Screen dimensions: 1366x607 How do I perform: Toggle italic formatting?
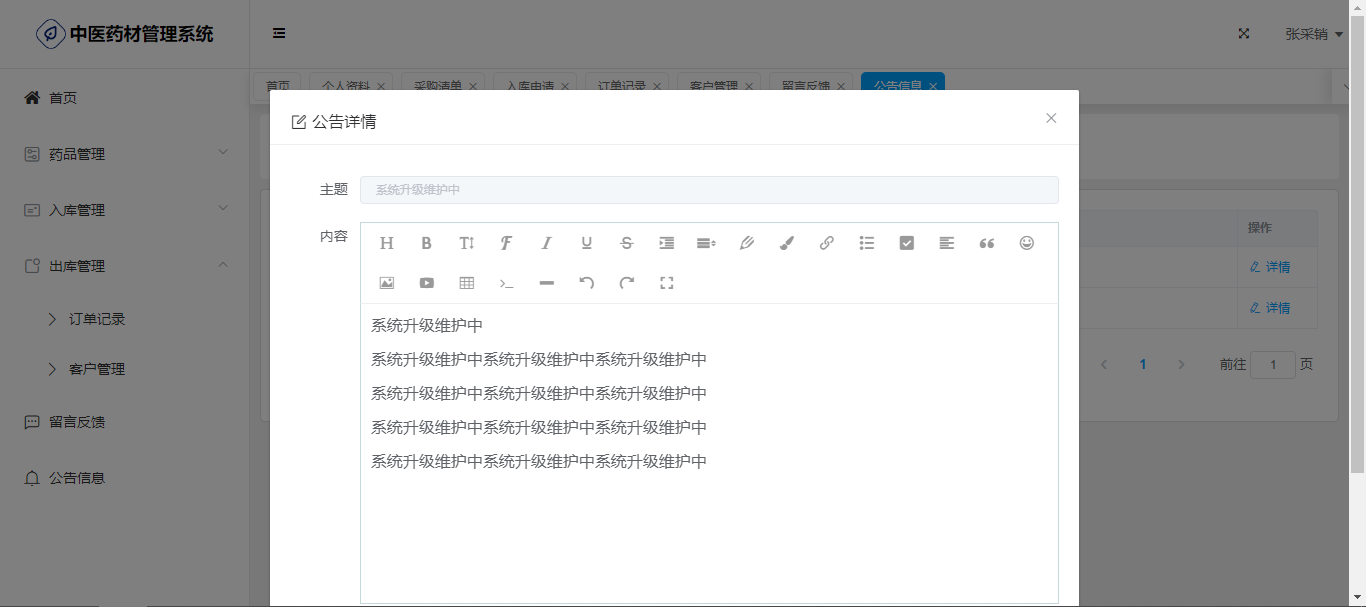click(547, 243)
